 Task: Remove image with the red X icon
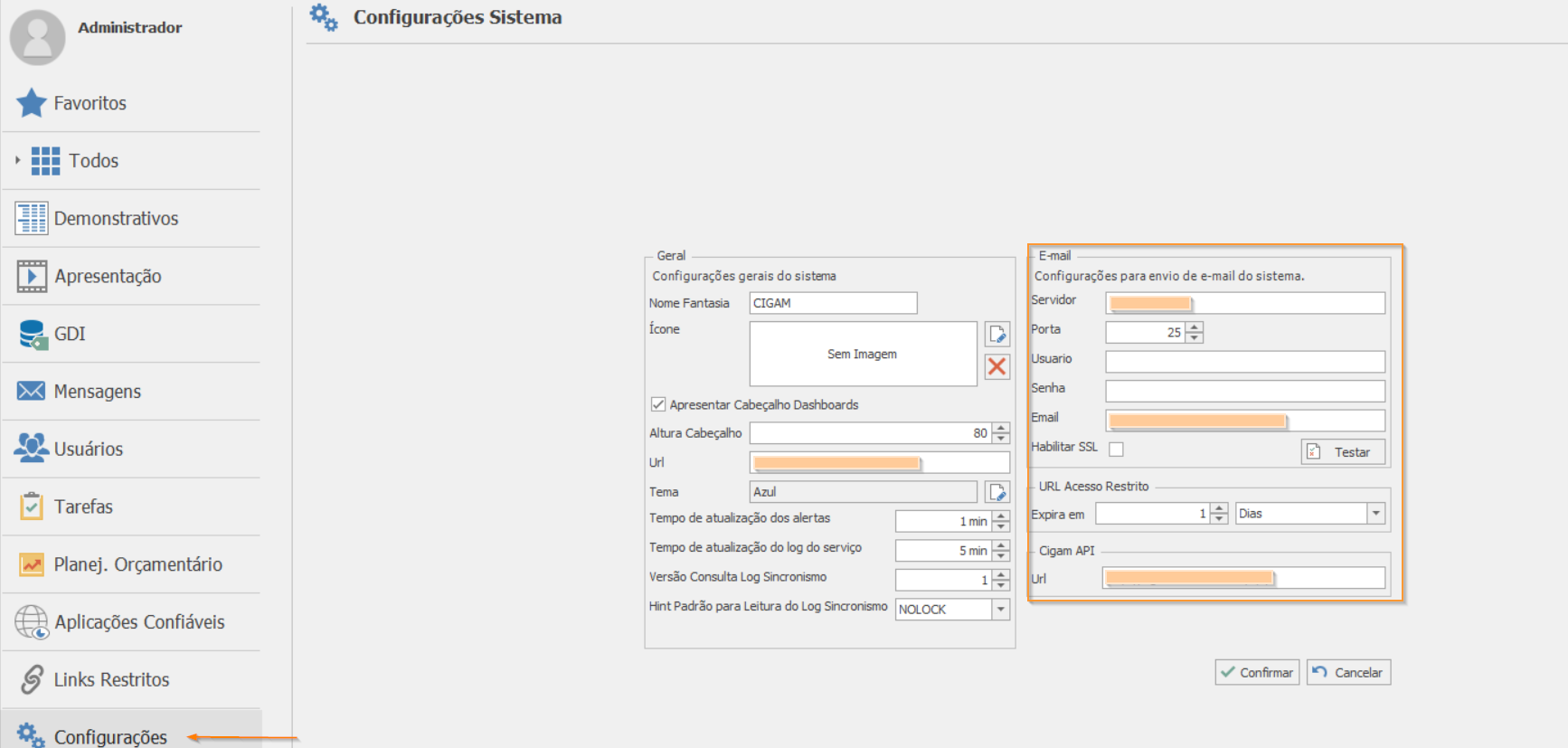point(997,366)
